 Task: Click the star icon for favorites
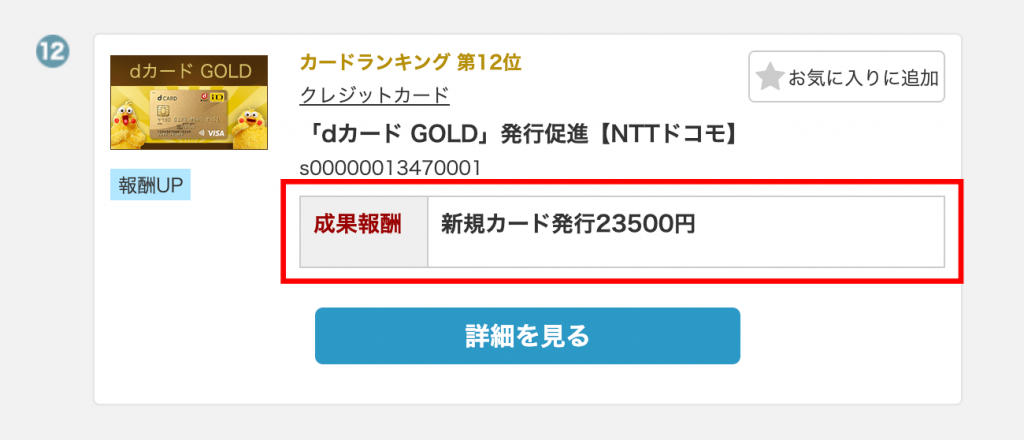pos(769,77)
